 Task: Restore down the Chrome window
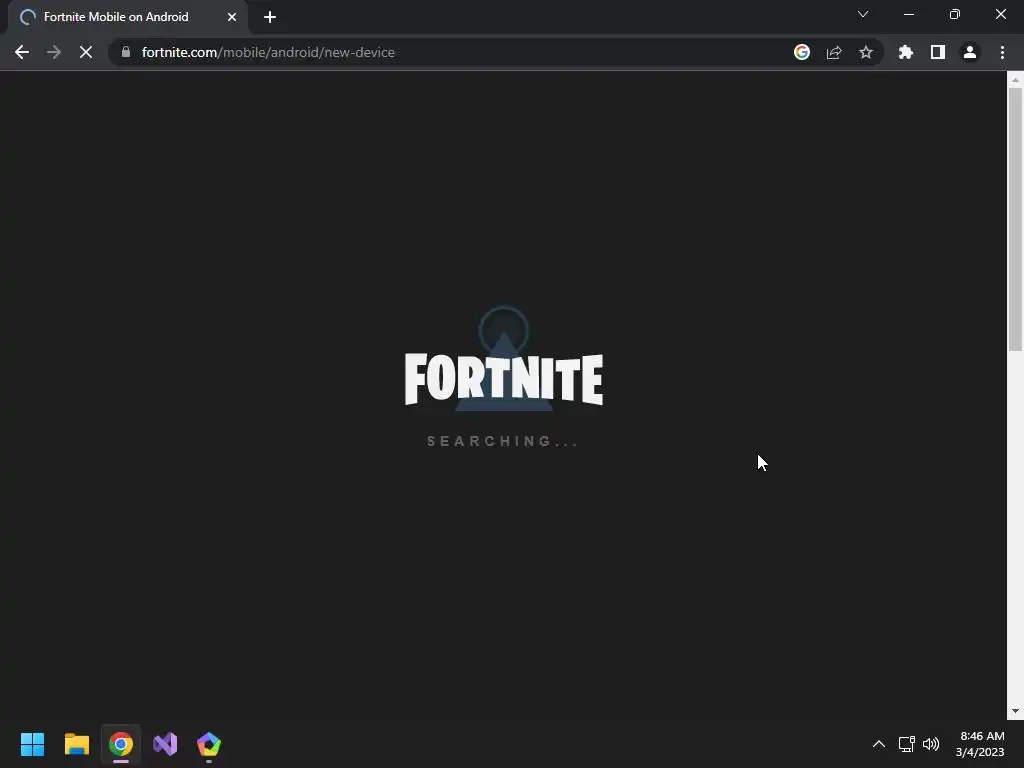point(955,14)
